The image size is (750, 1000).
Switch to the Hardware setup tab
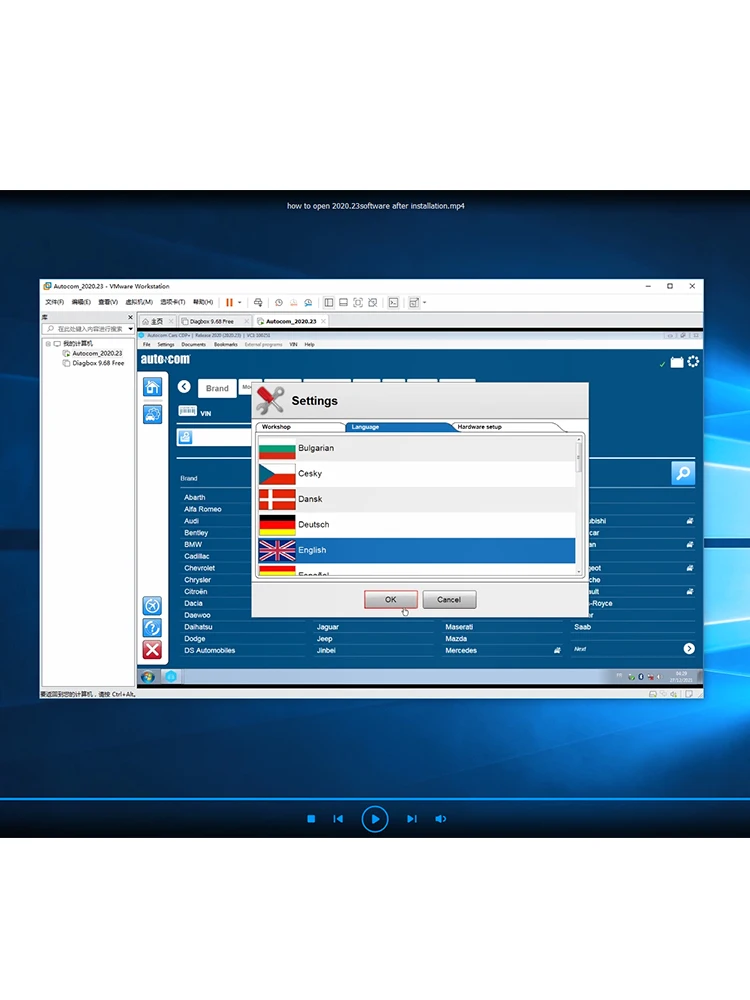[x=504, y=427]
